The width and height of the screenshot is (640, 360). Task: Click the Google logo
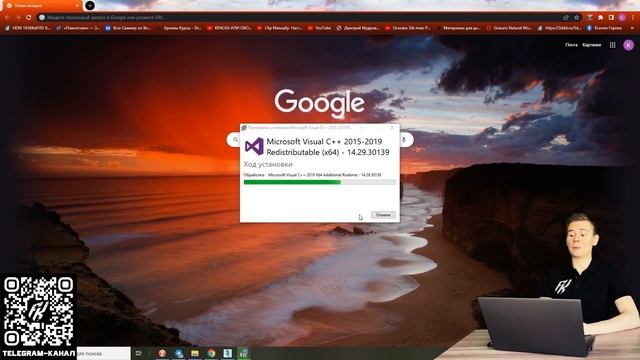click(x=320, y=103)
